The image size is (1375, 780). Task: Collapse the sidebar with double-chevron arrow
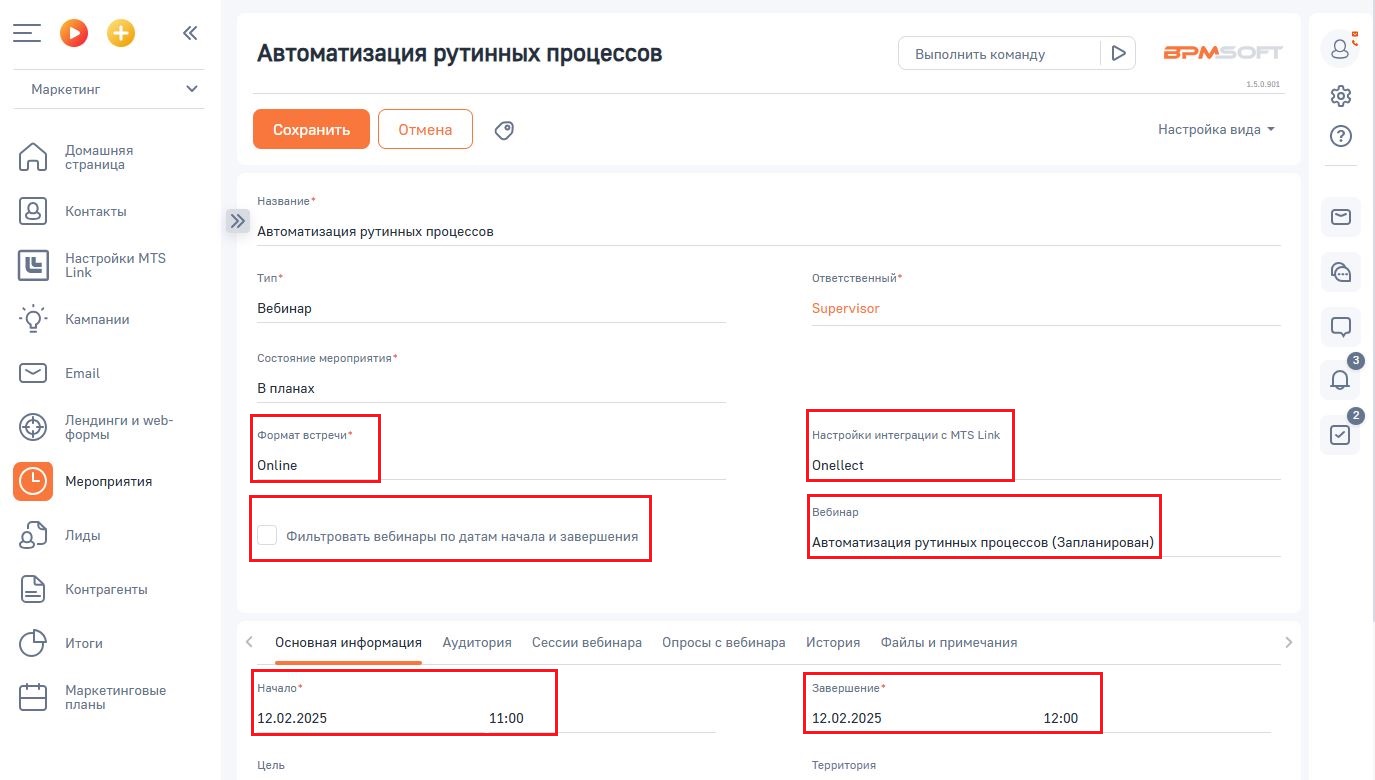click(x=189, y=32)
